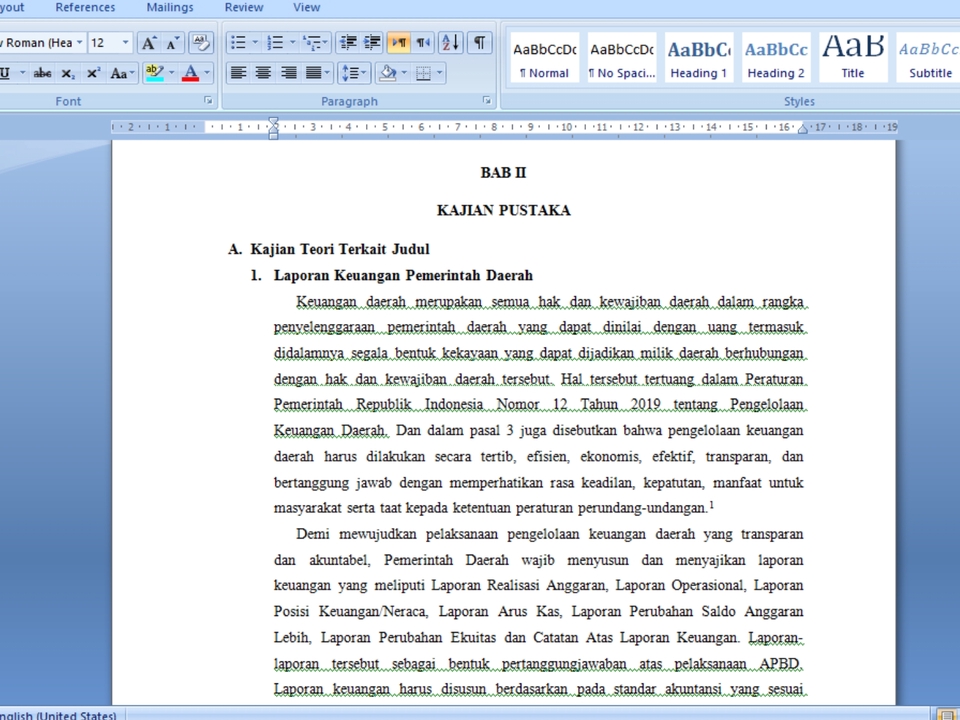Click the Center alignment icon

click(263, 72)
